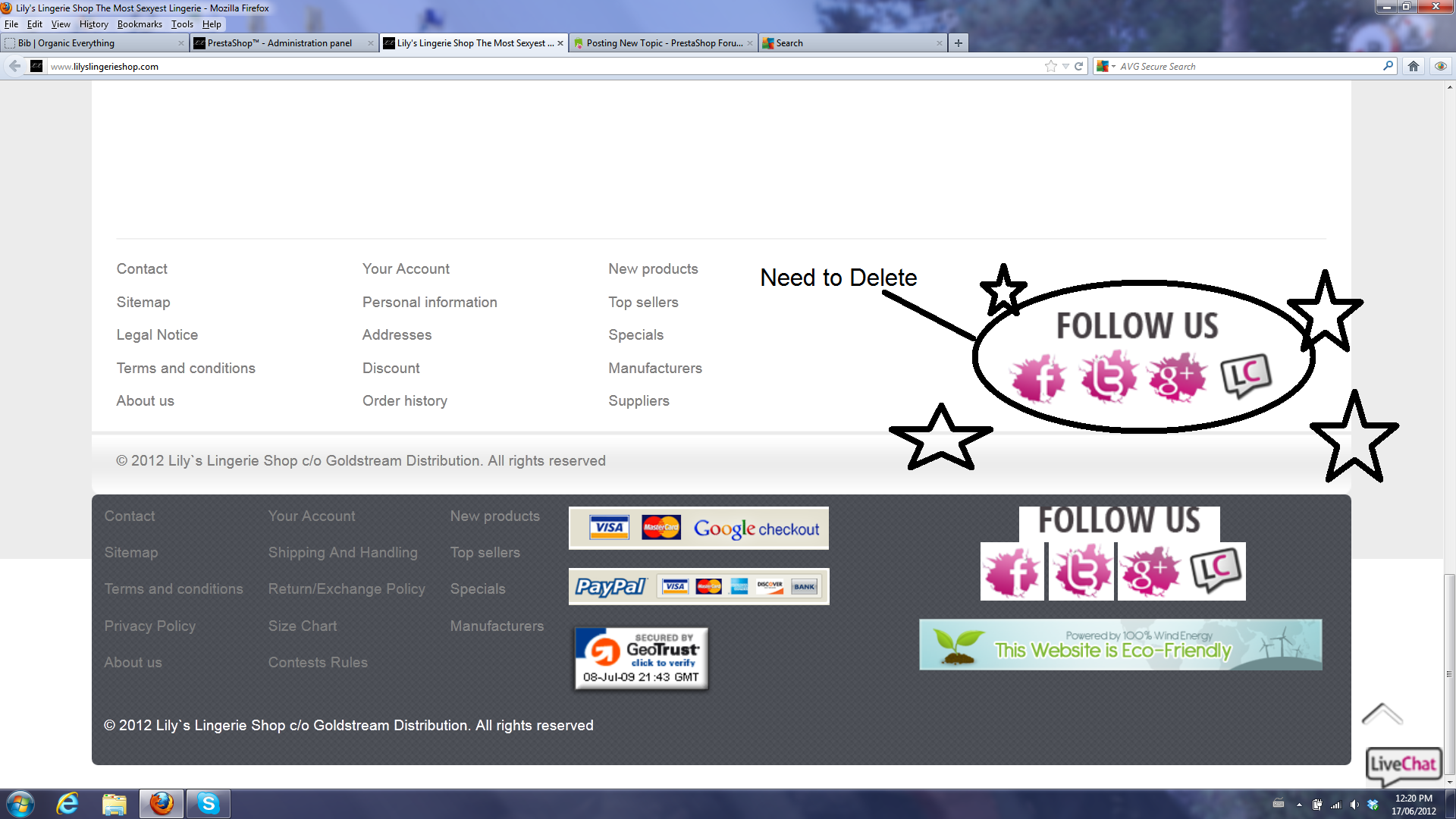Viewport: 1456px width, 819px height.
Task: Click the Return/Exchange Policy link
Action: [x=347, y=589]
